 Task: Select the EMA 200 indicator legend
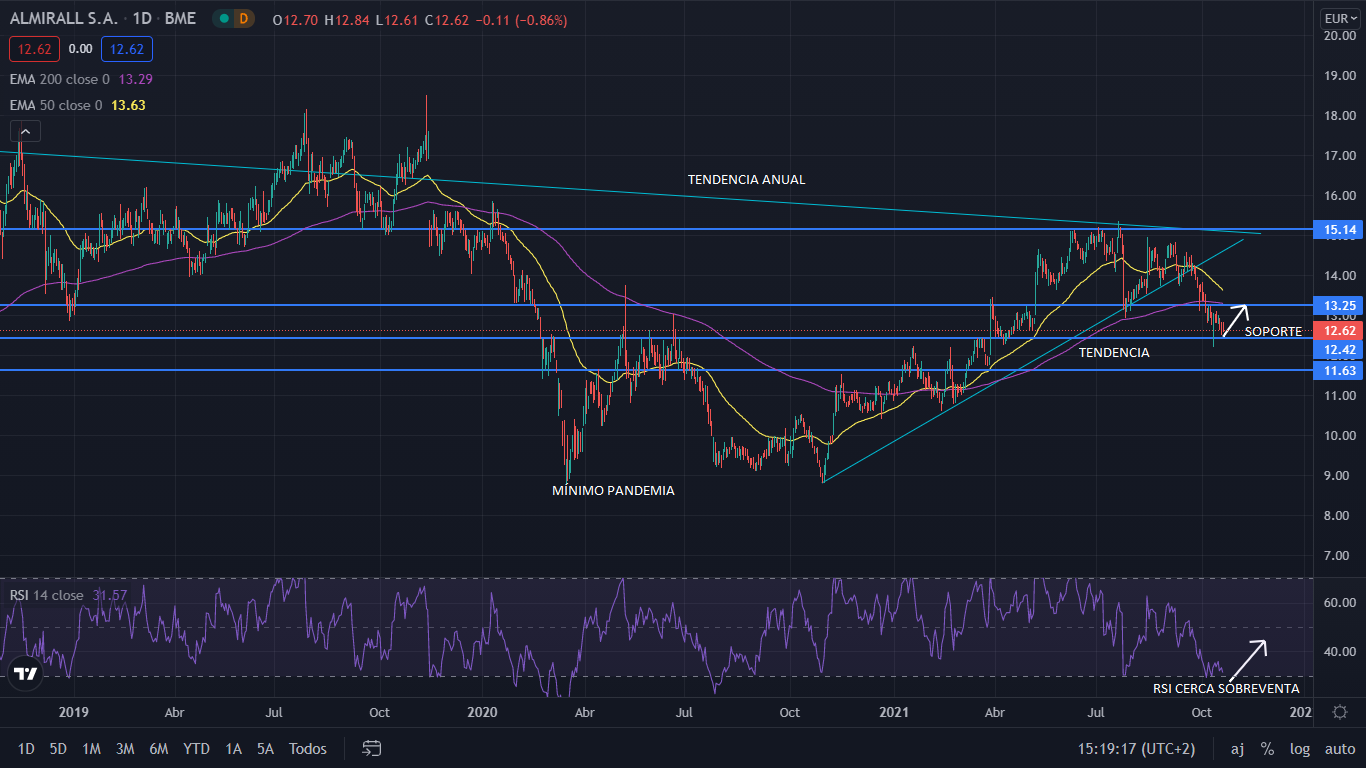62,79
